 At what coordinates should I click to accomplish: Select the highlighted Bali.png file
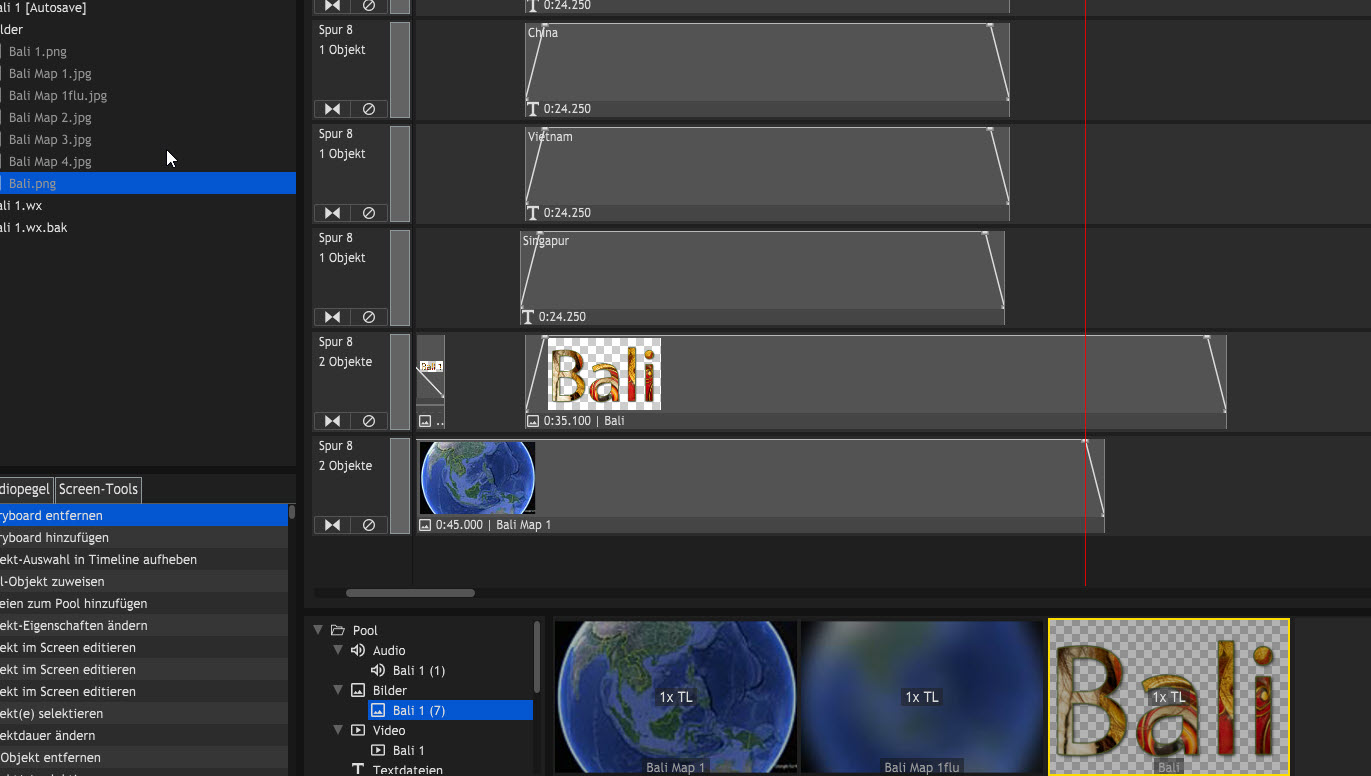[x=148, y=183]
